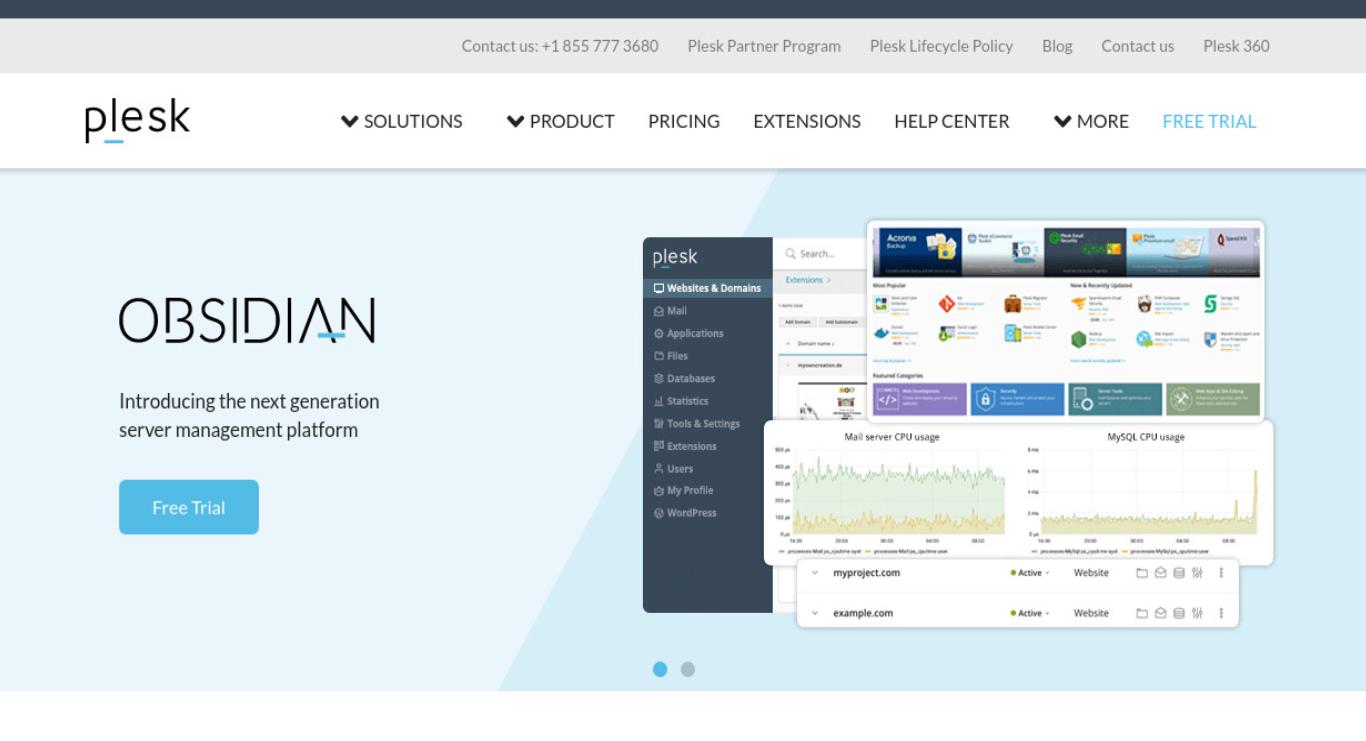This screenshot has width=1366, height=741.
Task: Click the Web Apps & Site Editing tile
Action: [x=1213, y=399]
